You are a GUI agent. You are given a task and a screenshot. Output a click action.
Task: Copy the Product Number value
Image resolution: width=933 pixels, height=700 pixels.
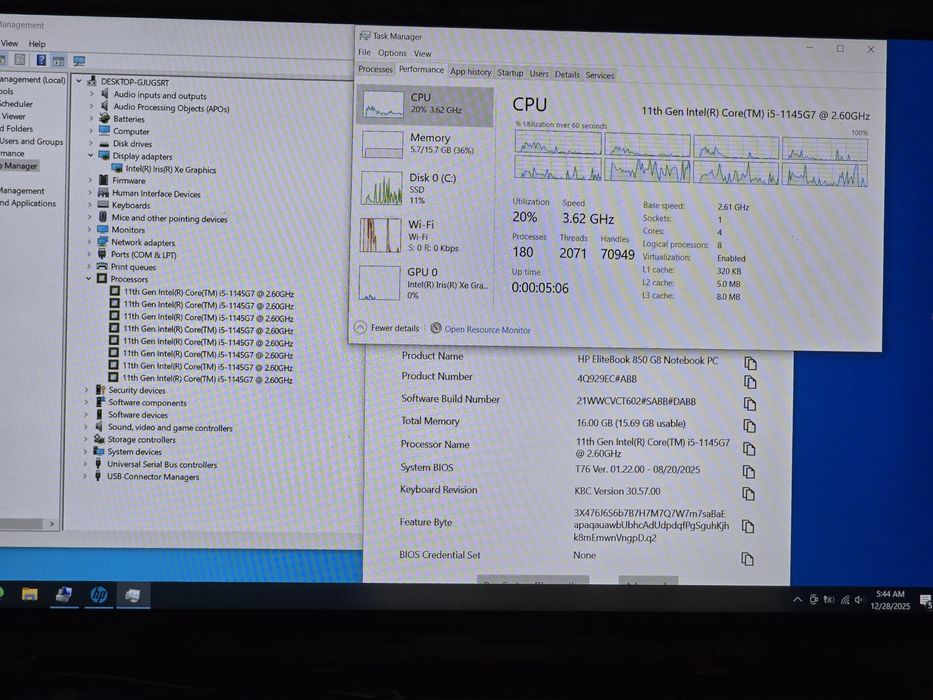pos(750,382)
